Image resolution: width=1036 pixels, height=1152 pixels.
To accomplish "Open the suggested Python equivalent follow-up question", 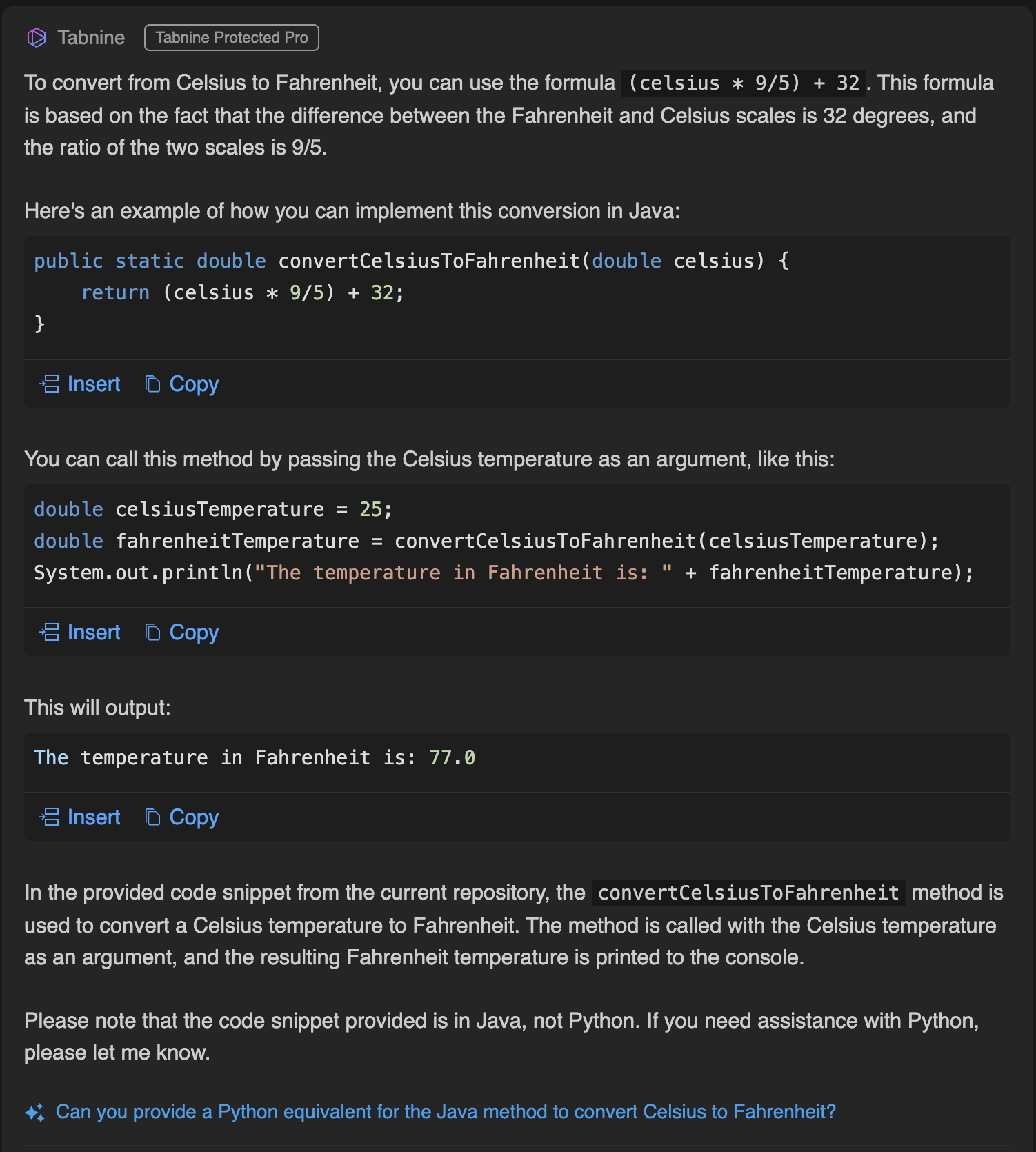I will click(x=446, y=1112).
